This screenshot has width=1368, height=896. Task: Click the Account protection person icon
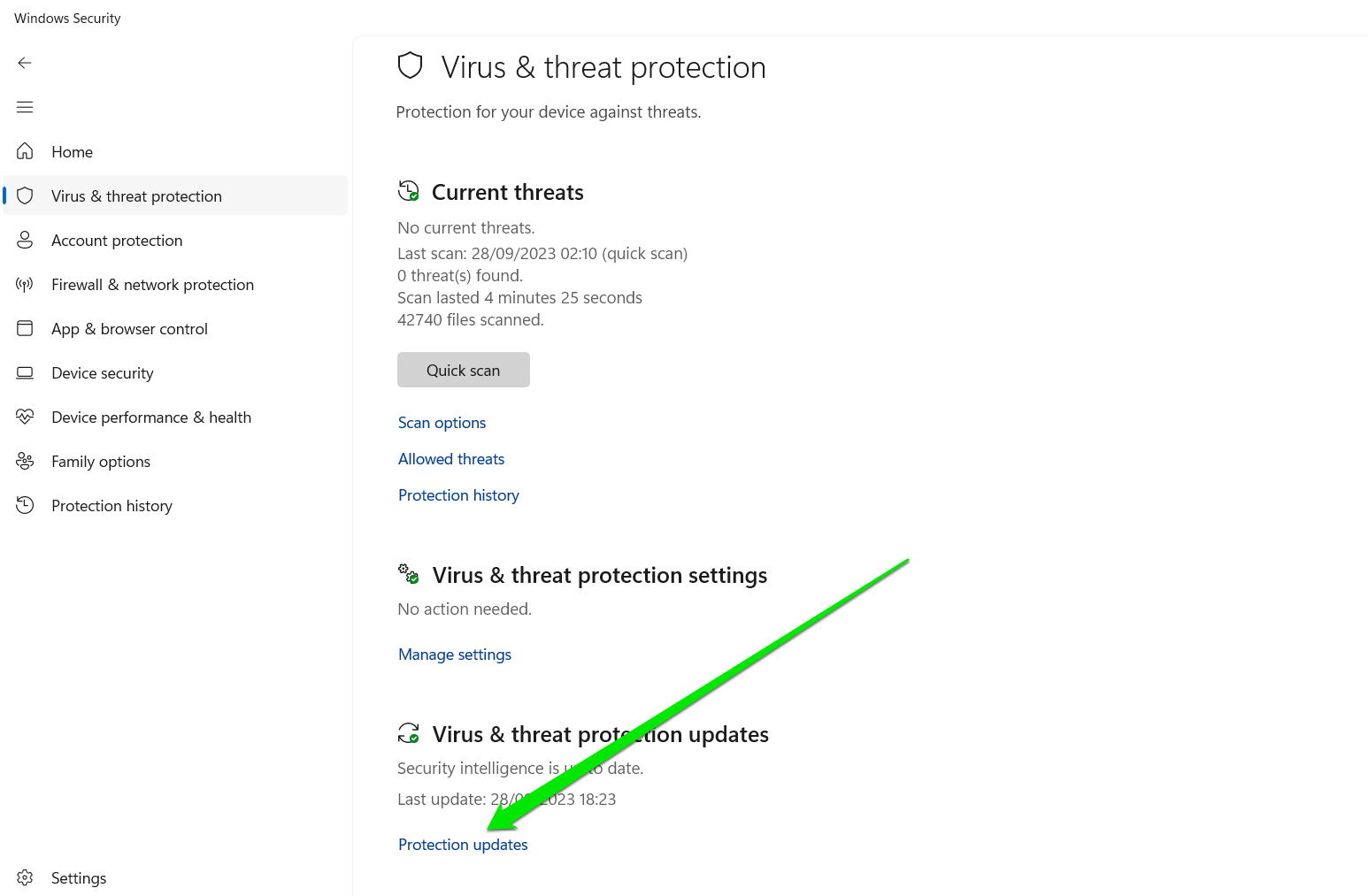click(x=25, y=240)
